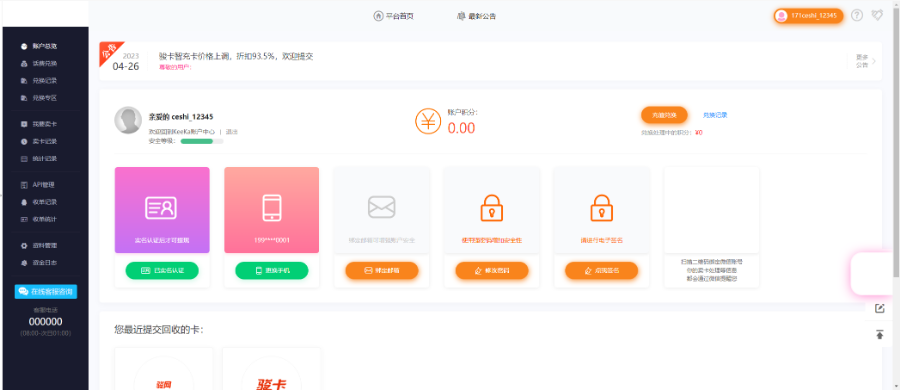Click the 0.00 balance value
Image resolution: width=900 pixels, height=390 pixels.
click(x=461, y=128)
